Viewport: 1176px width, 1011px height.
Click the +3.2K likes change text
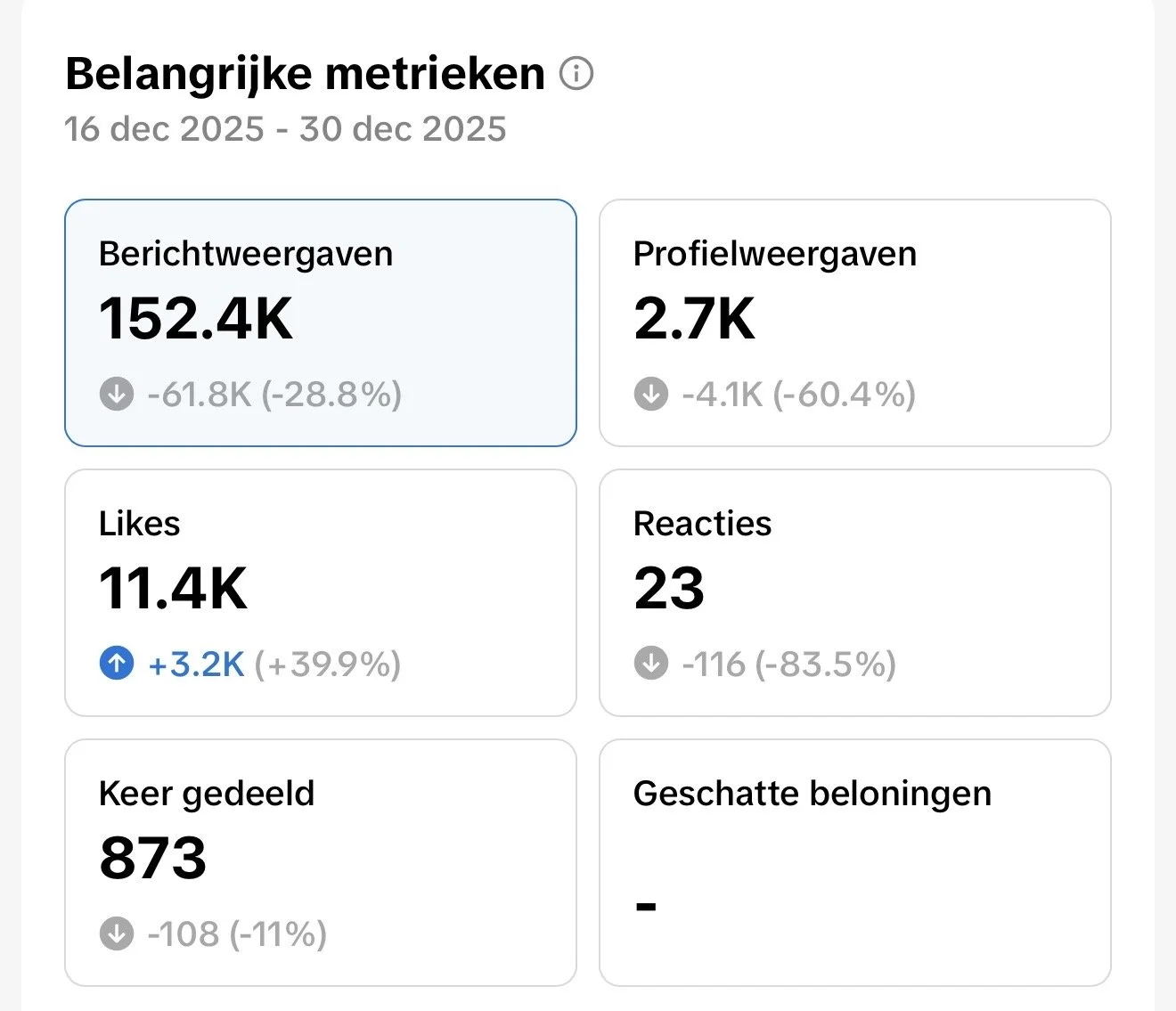point(196,664)
